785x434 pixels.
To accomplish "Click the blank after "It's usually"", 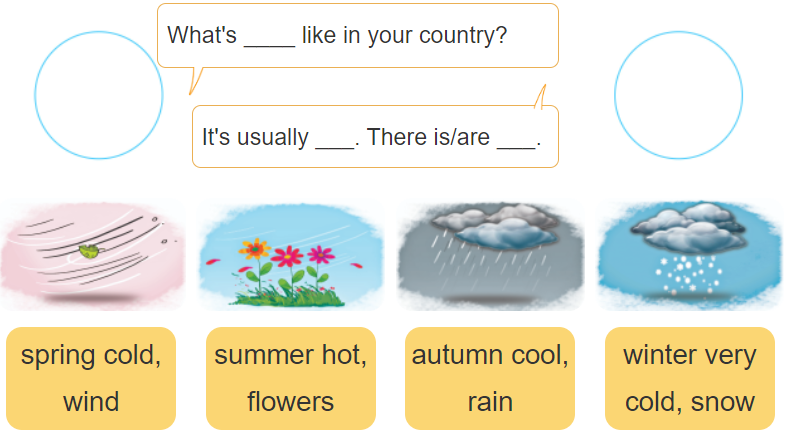I will [x=335, y=138].
